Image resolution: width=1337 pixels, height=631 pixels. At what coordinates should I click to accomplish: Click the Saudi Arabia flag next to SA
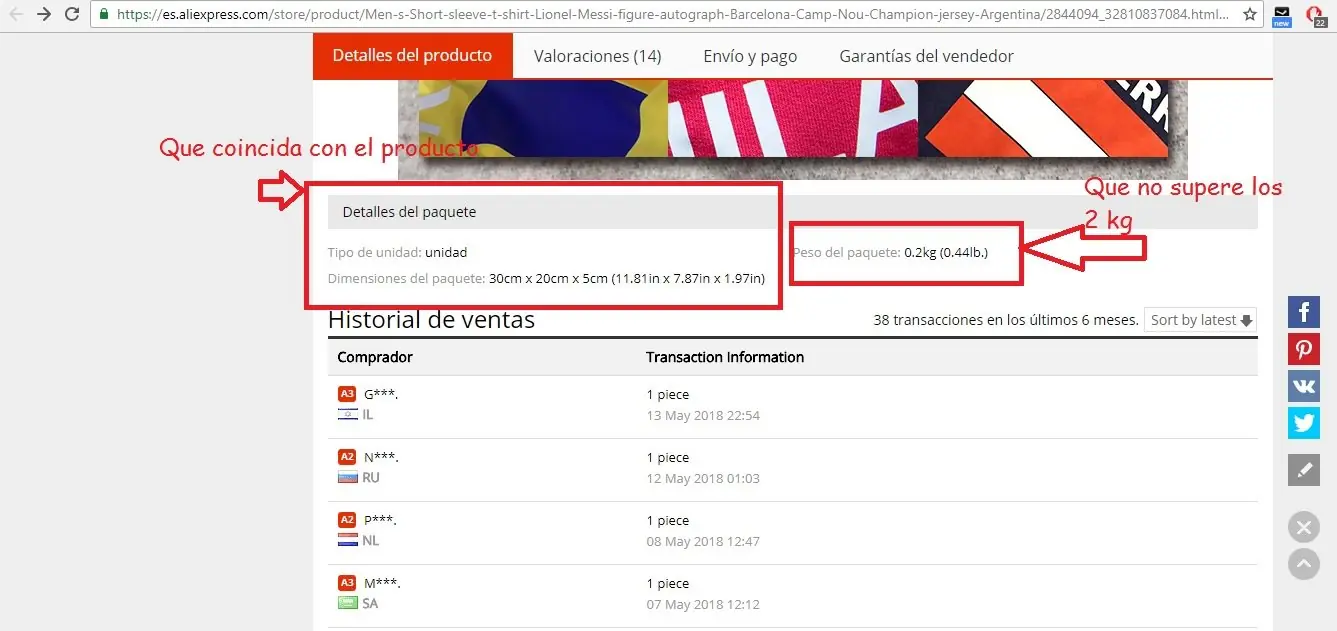coord(347,603)
